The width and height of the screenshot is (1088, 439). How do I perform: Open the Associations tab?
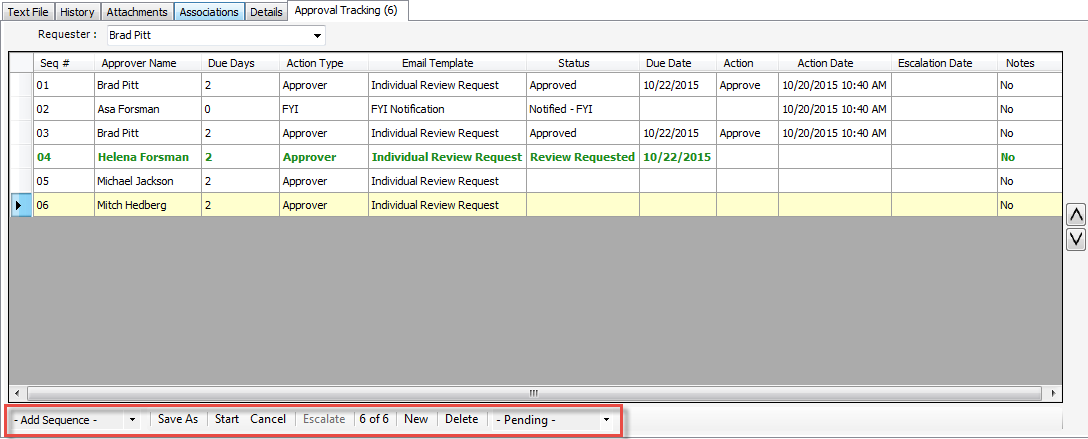point(209,12)
